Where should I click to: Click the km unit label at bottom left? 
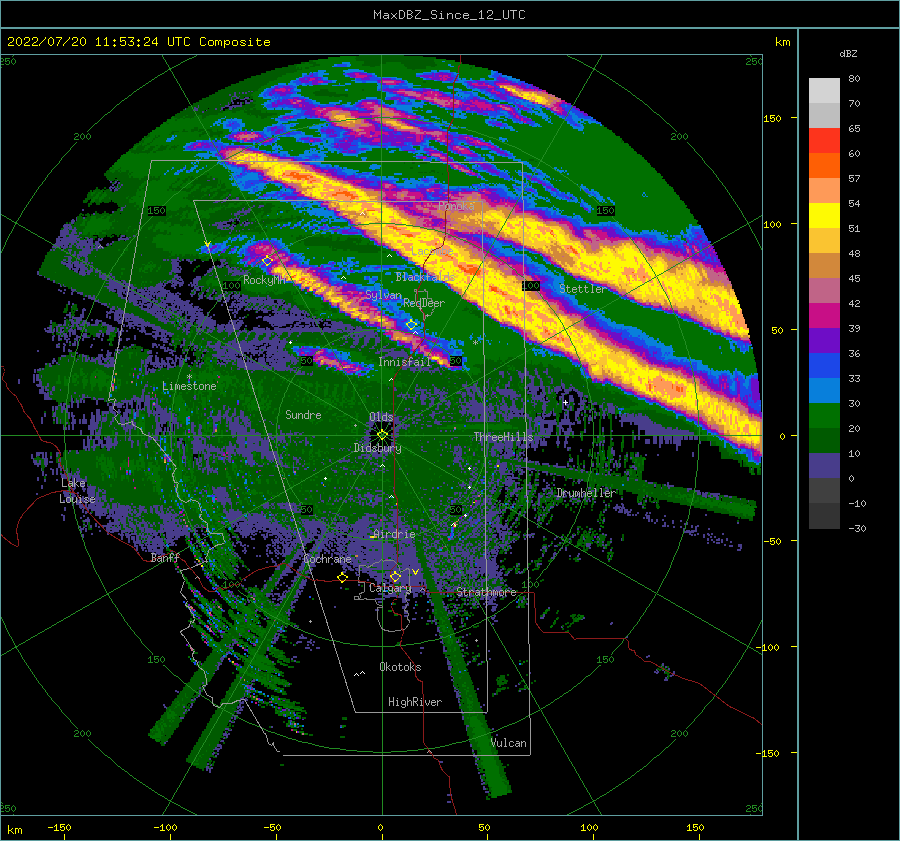click(x=14, y=830)
